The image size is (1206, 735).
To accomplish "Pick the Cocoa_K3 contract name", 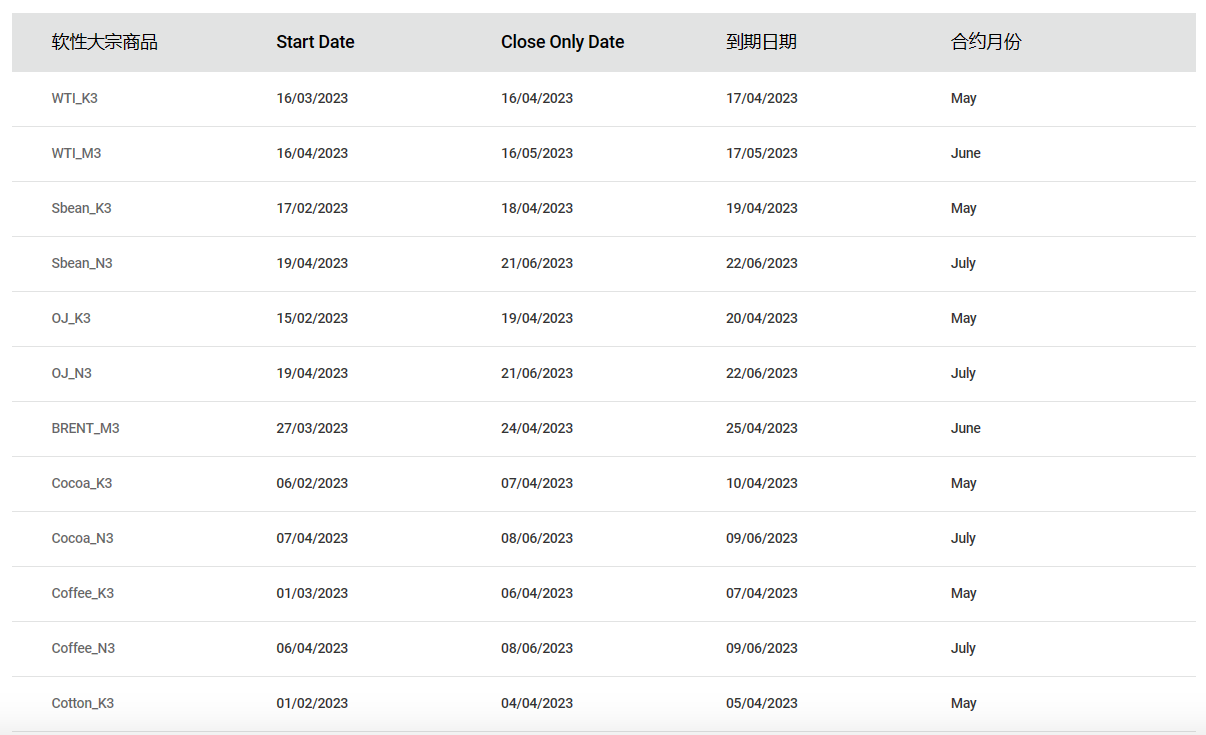I will 82,483.
